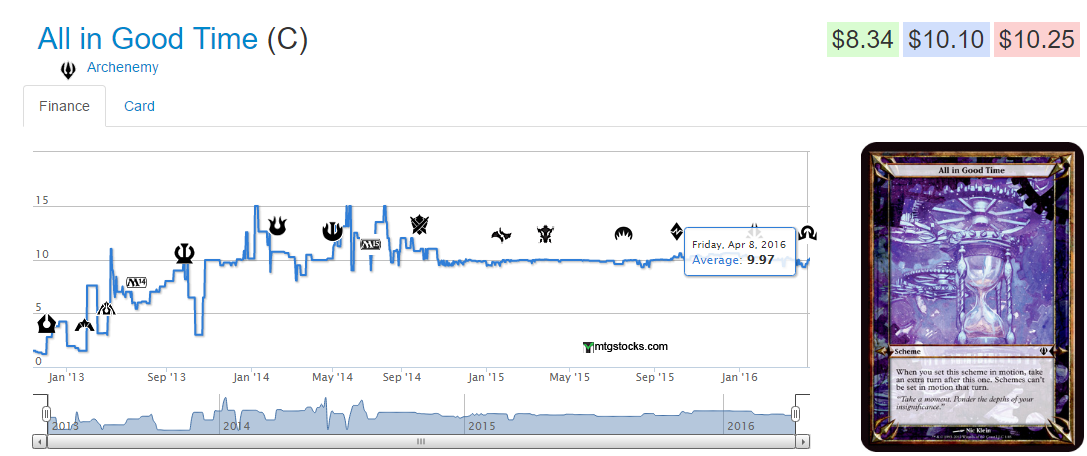Click the chart scrollbar's left arrow
This screenshot has height=456, width=1087.
(x=40, y=441)
